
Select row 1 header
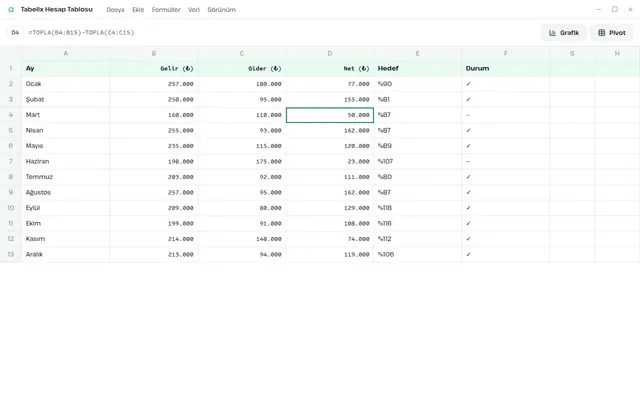point(11,68)
